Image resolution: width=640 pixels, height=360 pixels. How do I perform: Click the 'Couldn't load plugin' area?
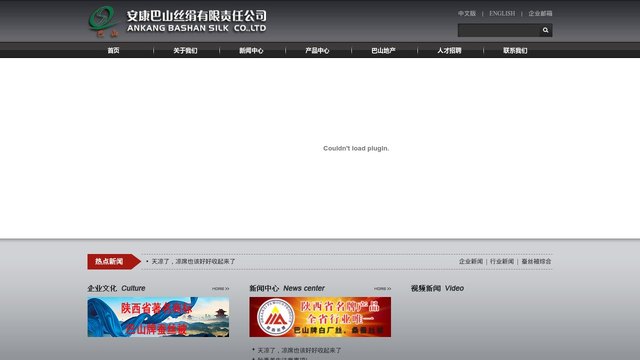pos(356,148)
